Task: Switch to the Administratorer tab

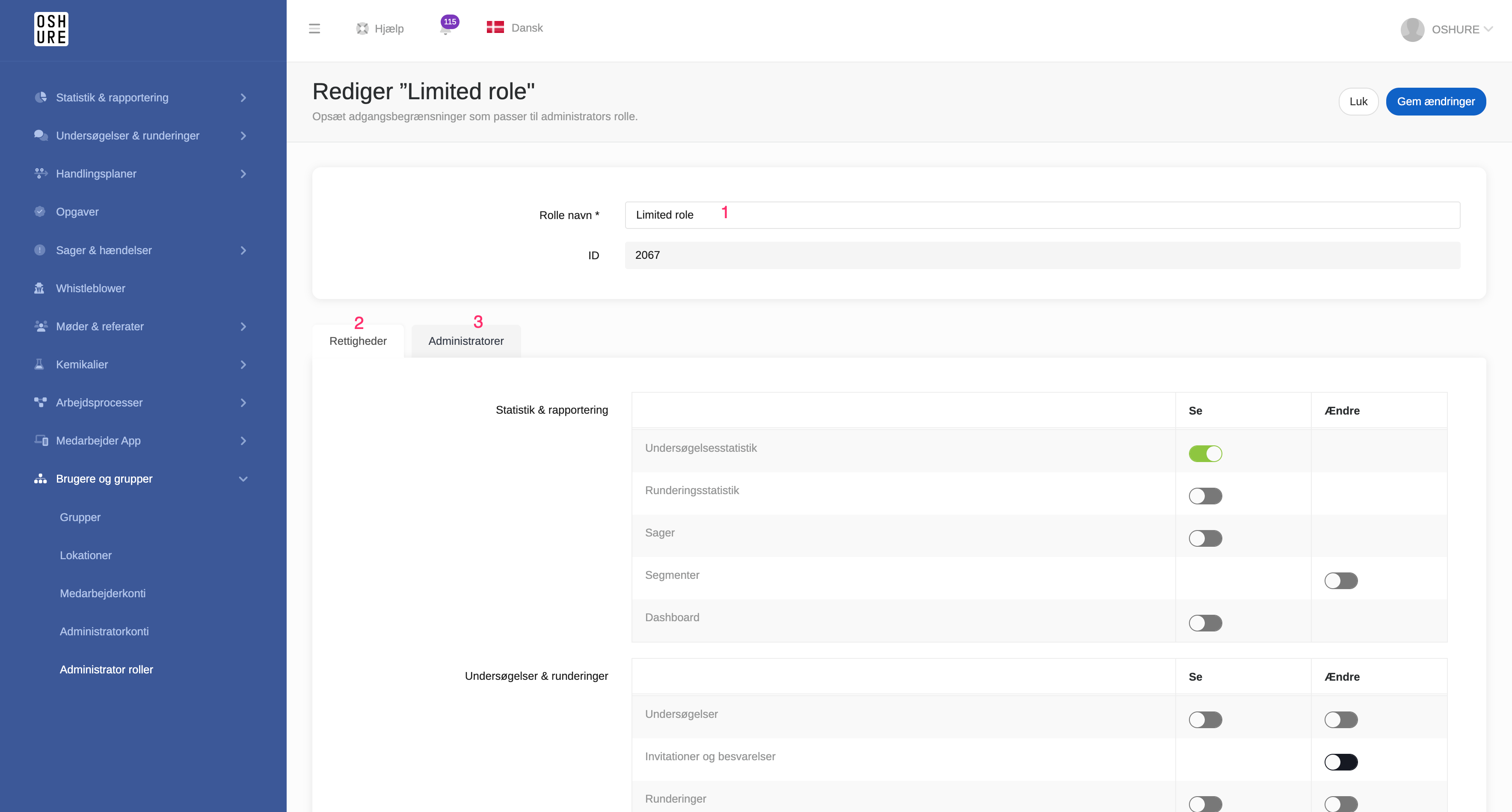Action: pos(465,341)
